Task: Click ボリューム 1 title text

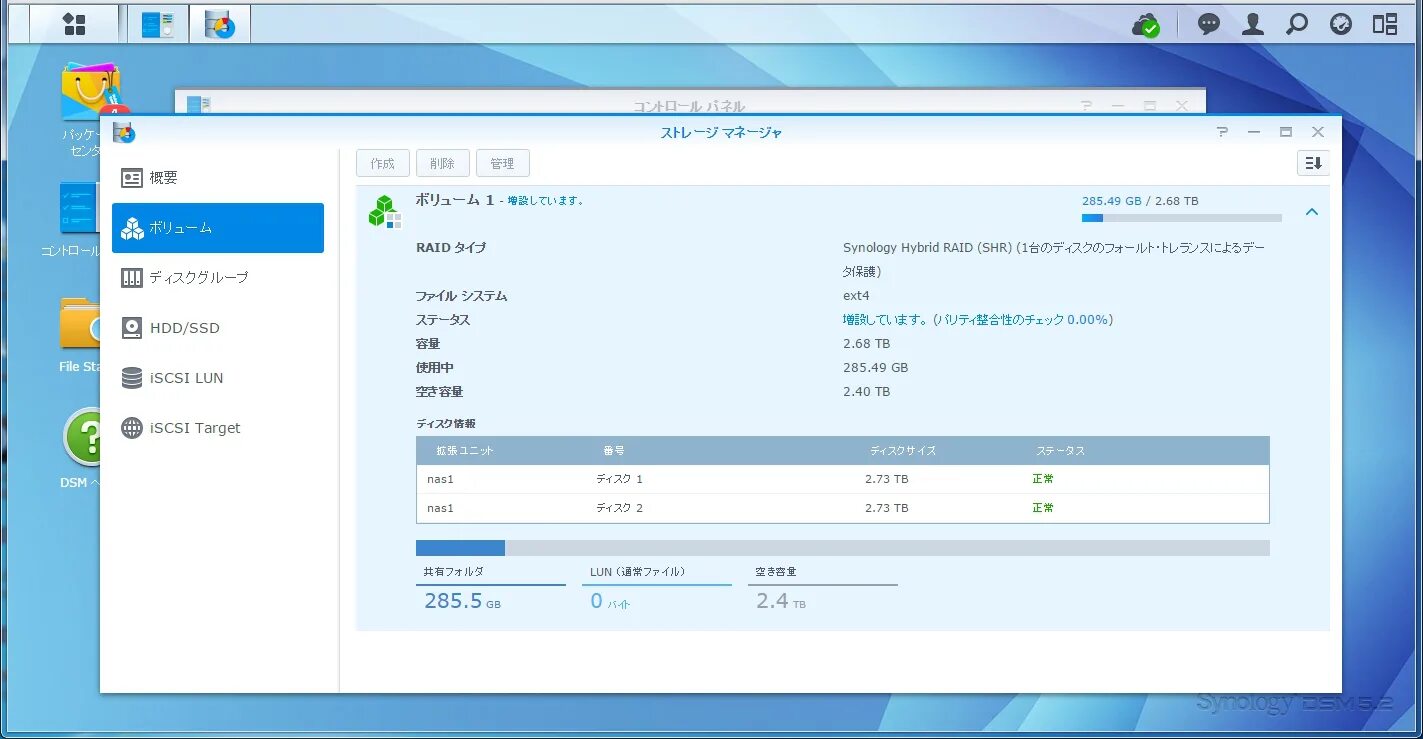Action: pyautogui.click(x=455, y=200)
